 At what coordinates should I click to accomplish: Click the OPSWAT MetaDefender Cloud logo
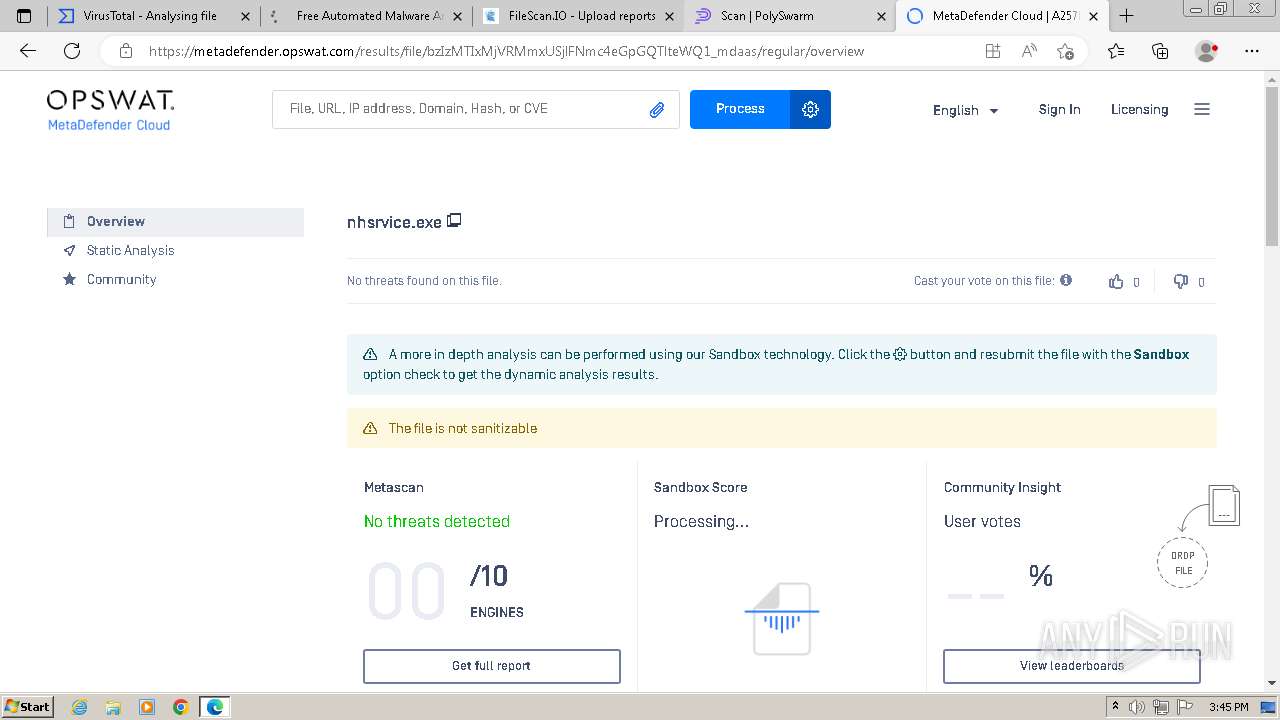coord(110,110)
